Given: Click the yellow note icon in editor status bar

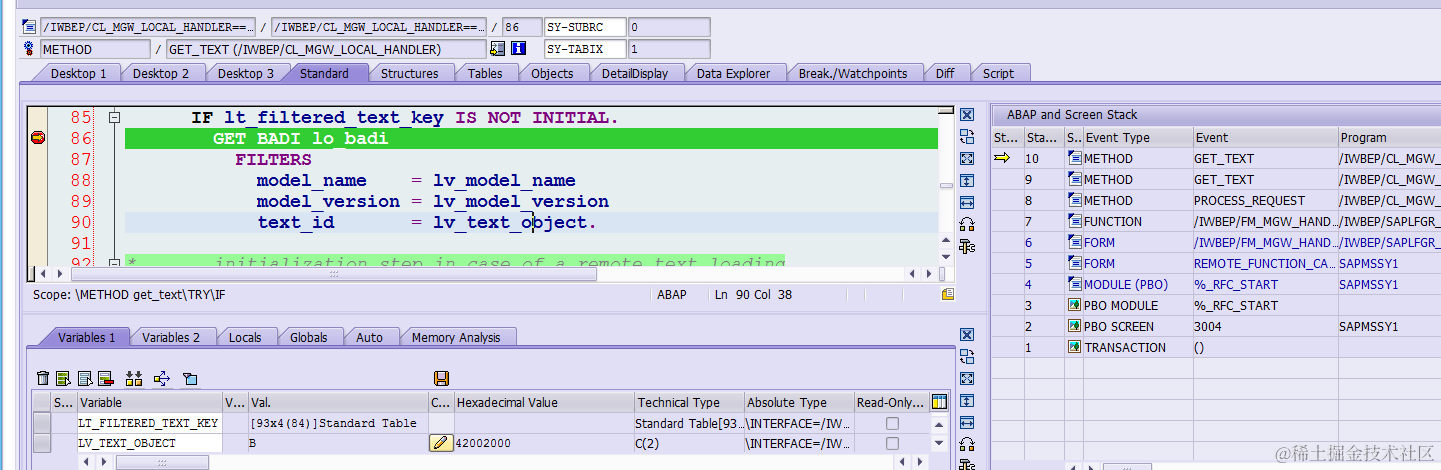Looking at the screenshot, I should [947, 294].
